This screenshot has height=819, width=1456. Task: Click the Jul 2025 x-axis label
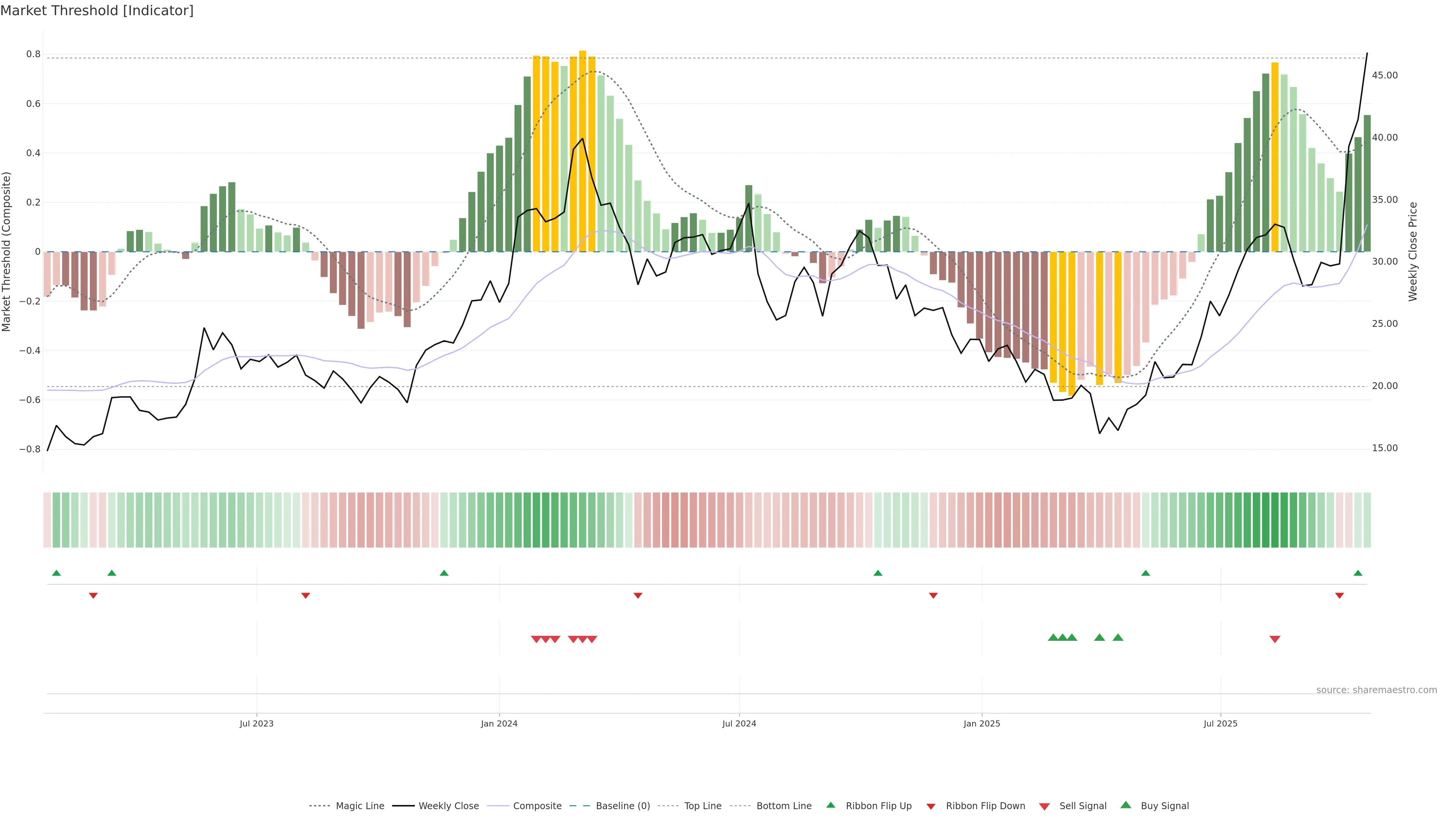click(x=1220, y=723)
